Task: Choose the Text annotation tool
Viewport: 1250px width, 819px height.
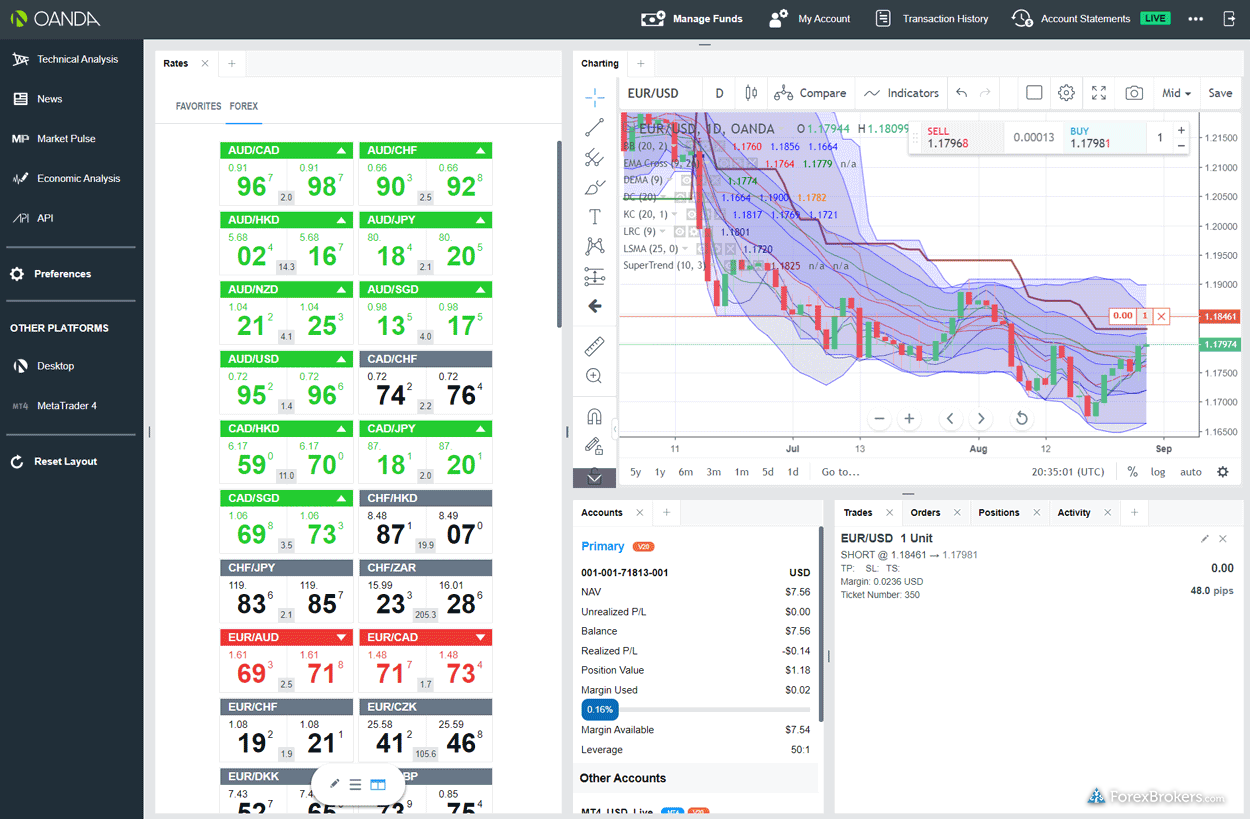Action: pyautogui.click(x=595, y=216)
